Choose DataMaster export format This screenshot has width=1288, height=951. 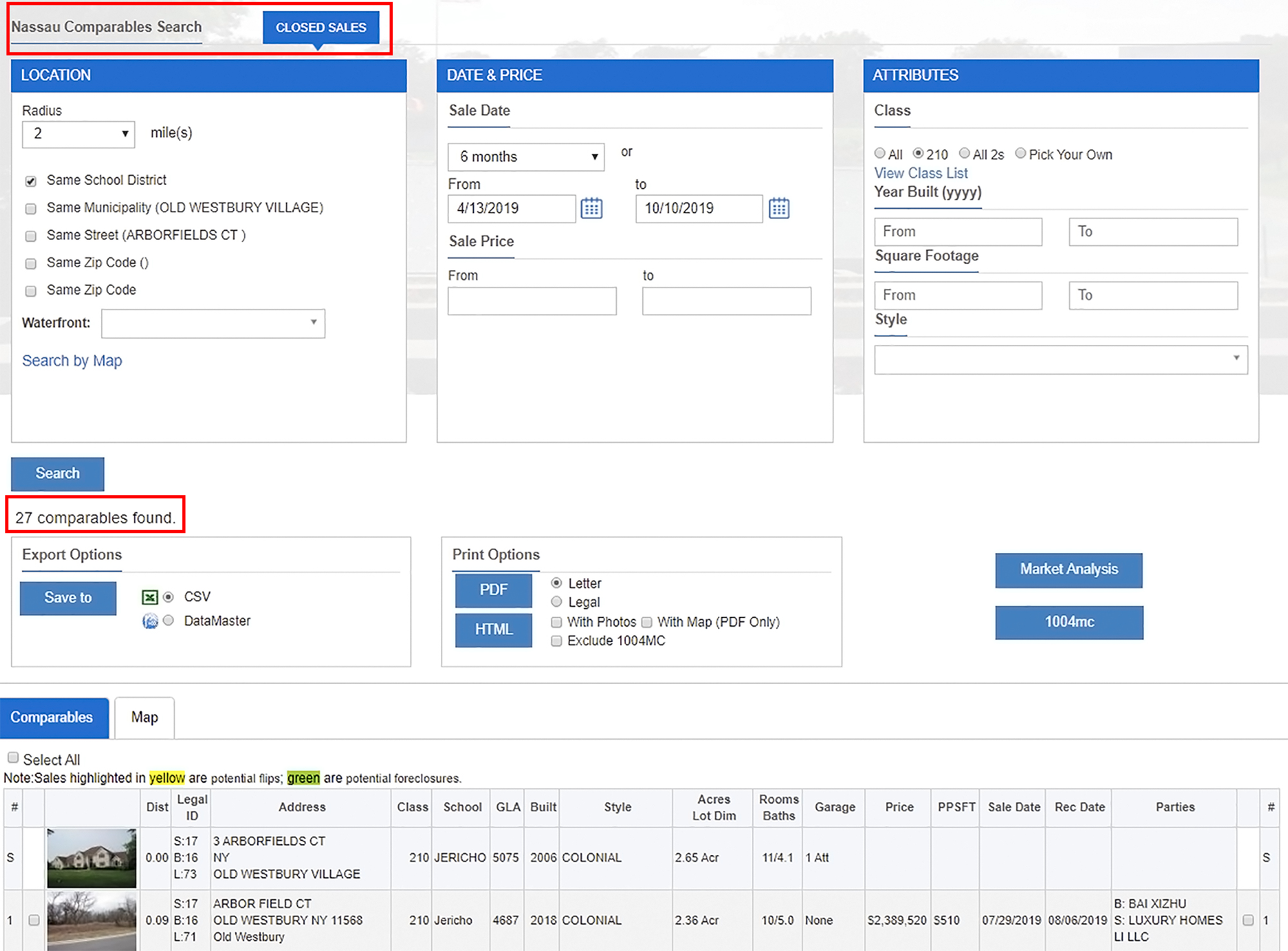coord(168,620)
